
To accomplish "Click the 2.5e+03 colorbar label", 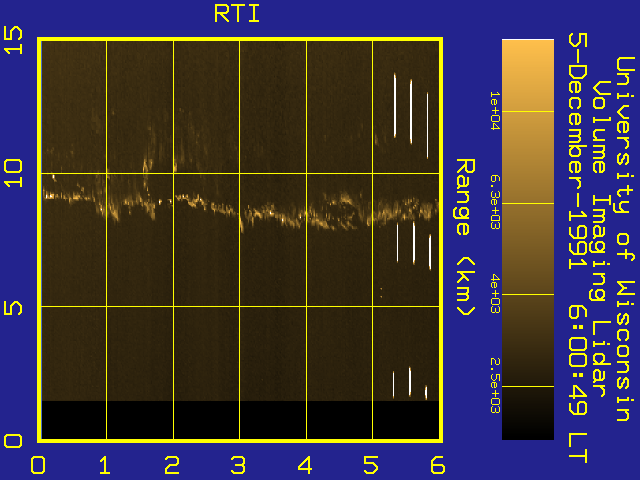I will [495, 386].
